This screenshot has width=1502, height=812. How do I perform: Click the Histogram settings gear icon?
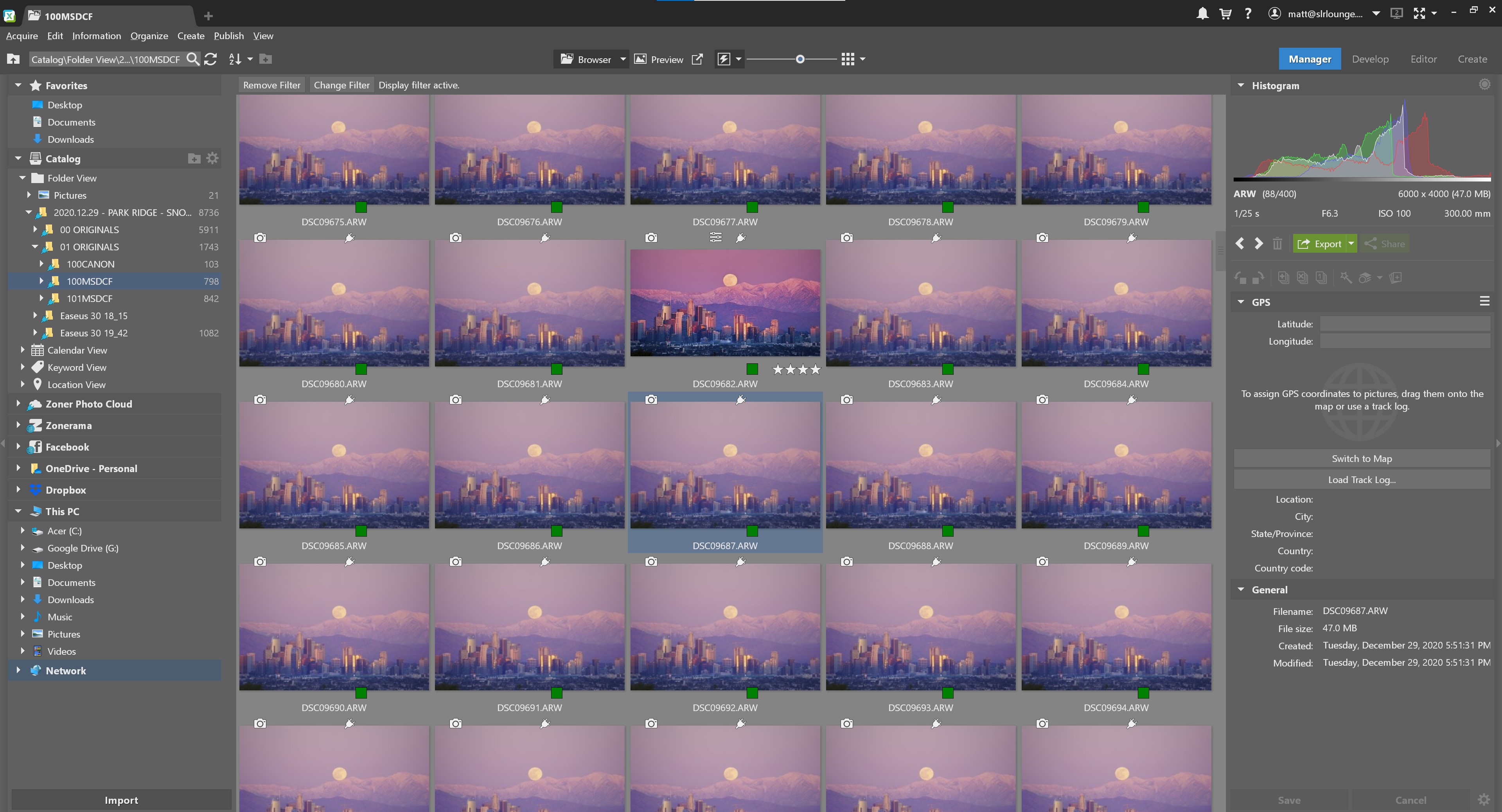(x=1484, y=84)
